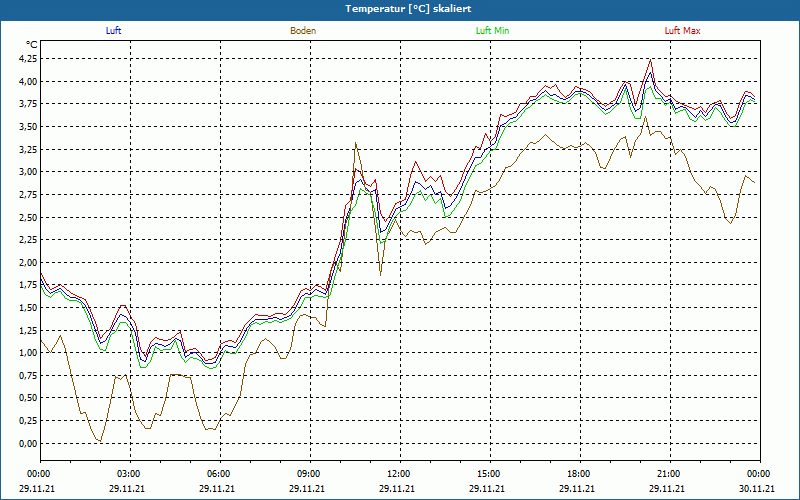Click the 30.11.21 date label
Screen dimensions: 800x500
click(x=757, y=488)
